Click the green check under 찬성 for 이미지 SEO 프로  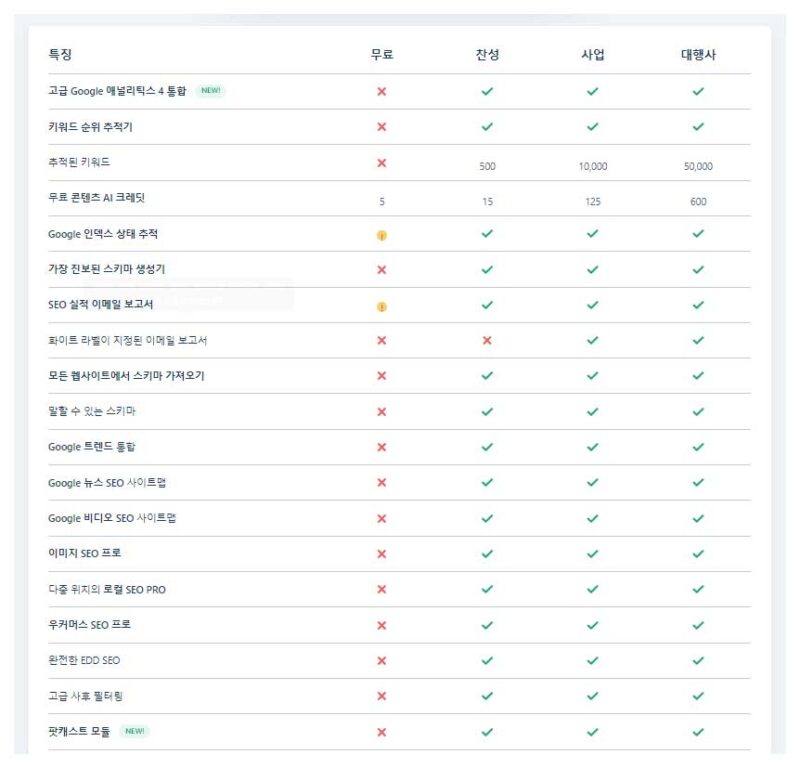[x=487, y=554]
